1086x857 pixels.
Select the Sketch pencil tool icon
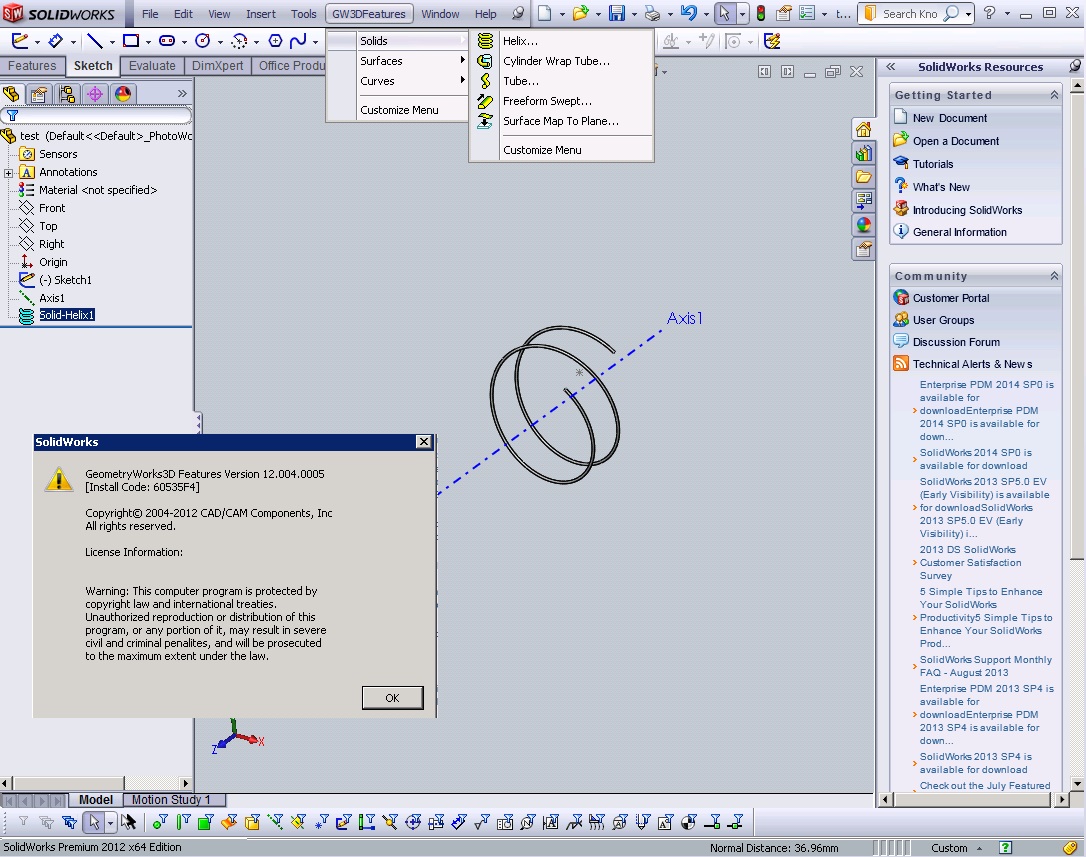[19, 42]
